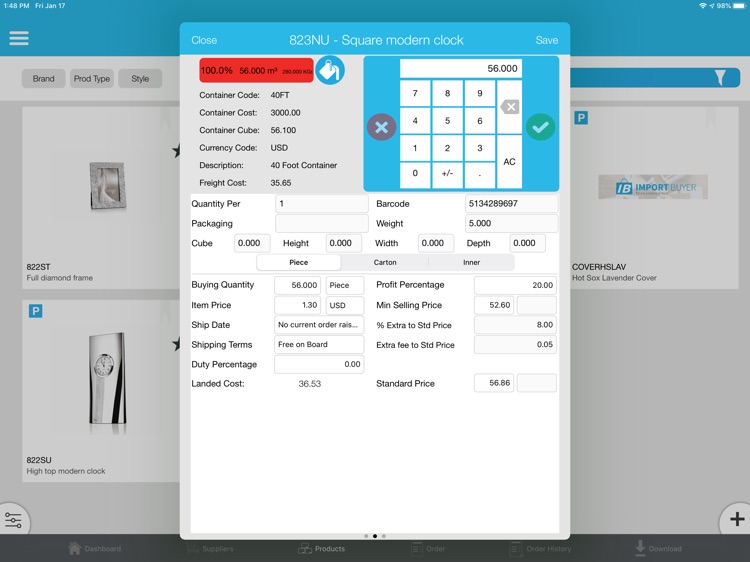
Task: Edit the Packaging field
Action: point(321,223)
